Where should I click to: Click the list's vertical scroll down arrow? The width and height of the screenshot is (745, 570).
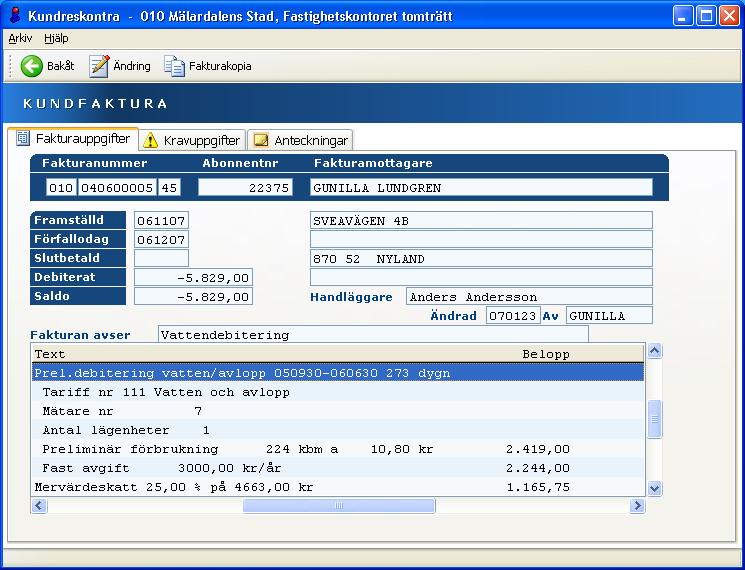[655, 488]
